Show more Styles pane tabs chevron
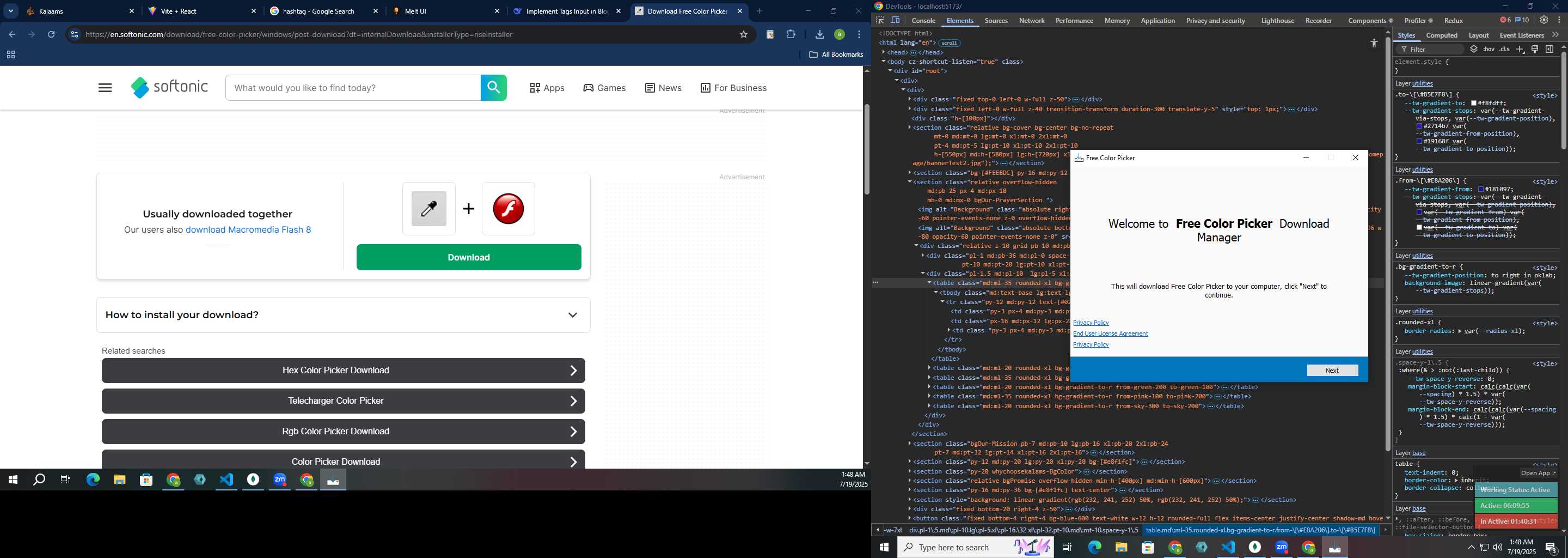The width and height of the screenshot is (1568, 558). coord(1555,35)
